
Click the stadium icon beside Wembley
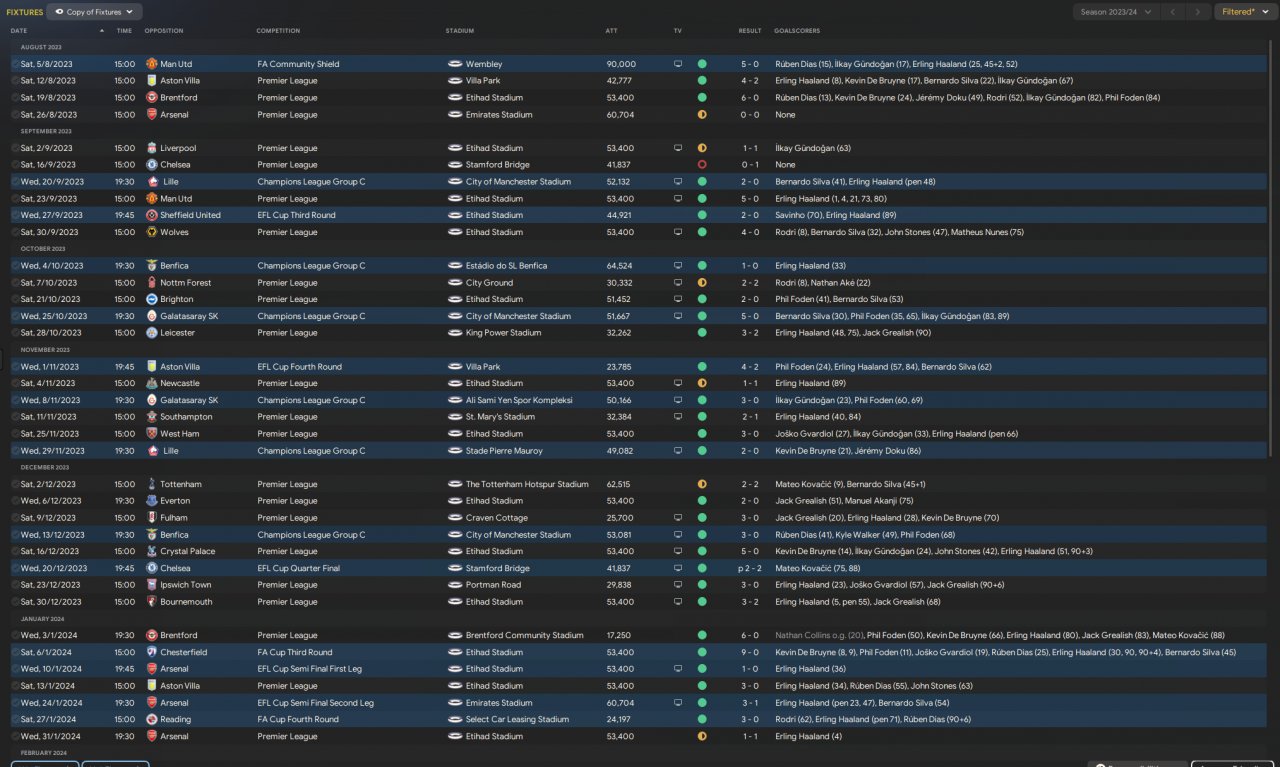tap(455, 64)
